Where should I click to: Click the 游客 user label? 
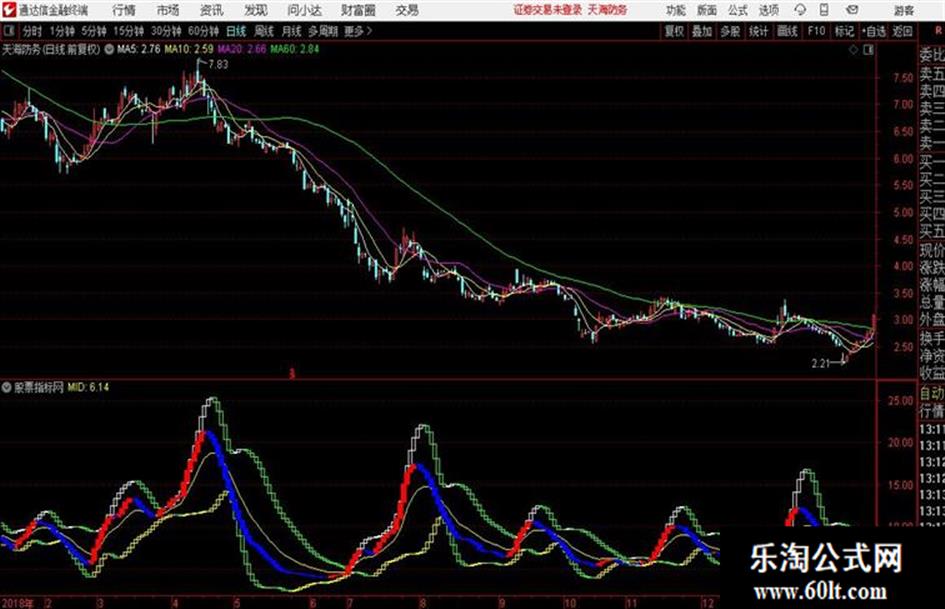tap(903, 10)
